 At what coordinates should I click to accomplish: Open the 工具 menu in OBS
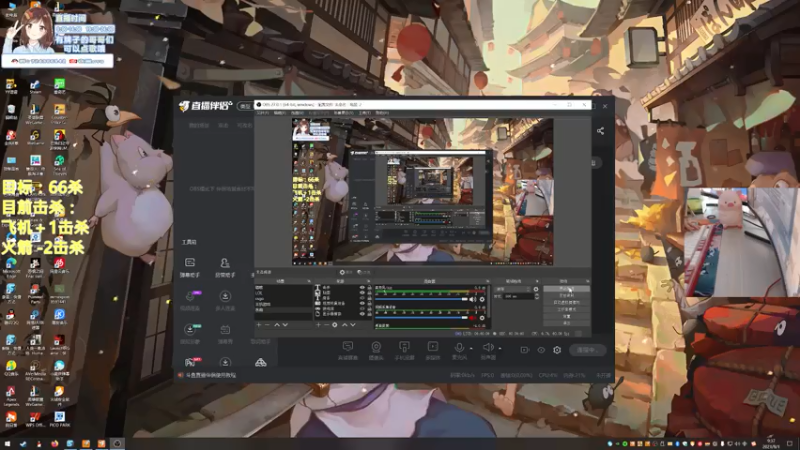[365, 113]
